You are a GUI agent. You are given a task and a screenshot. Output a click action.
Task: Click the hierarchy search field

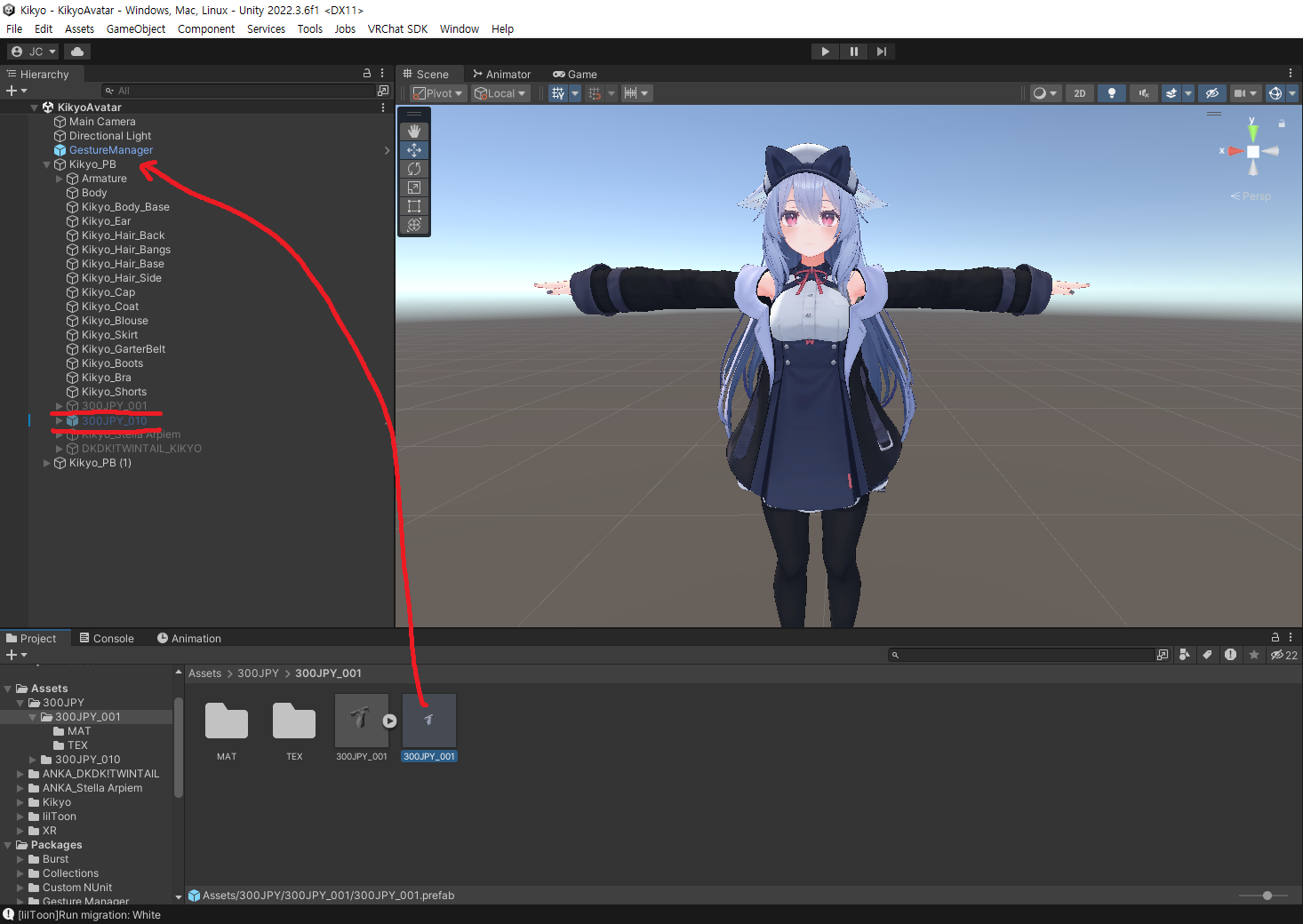click(238, 91)
